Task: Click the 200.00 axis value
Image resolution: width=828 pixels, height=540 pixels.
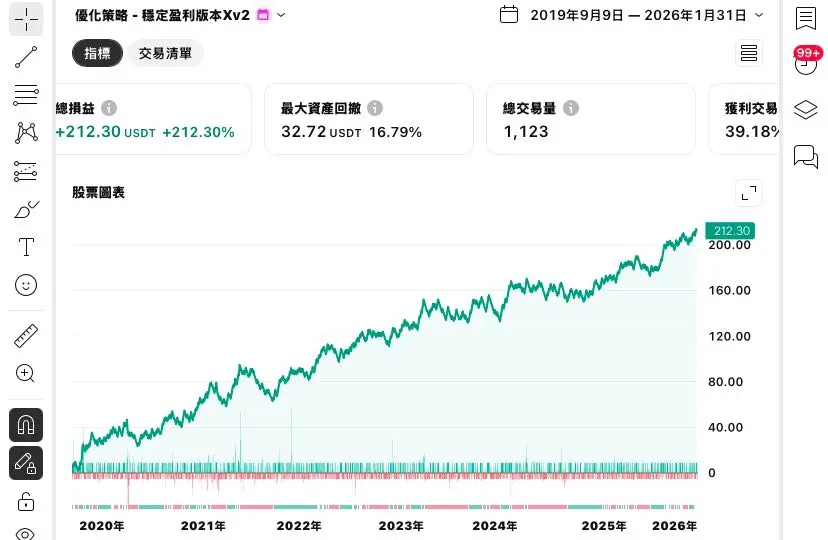Action: pos(729,245)
